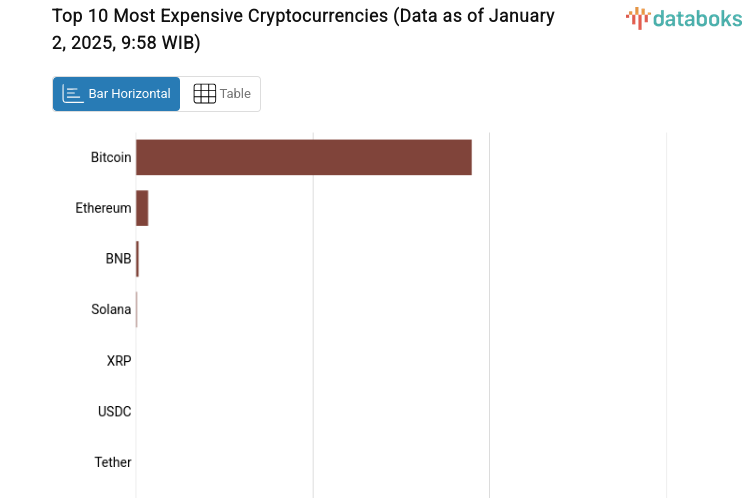Open the databoks wordmark link
Viewport: 753px width, 498px height.
(x=697, y=18)
